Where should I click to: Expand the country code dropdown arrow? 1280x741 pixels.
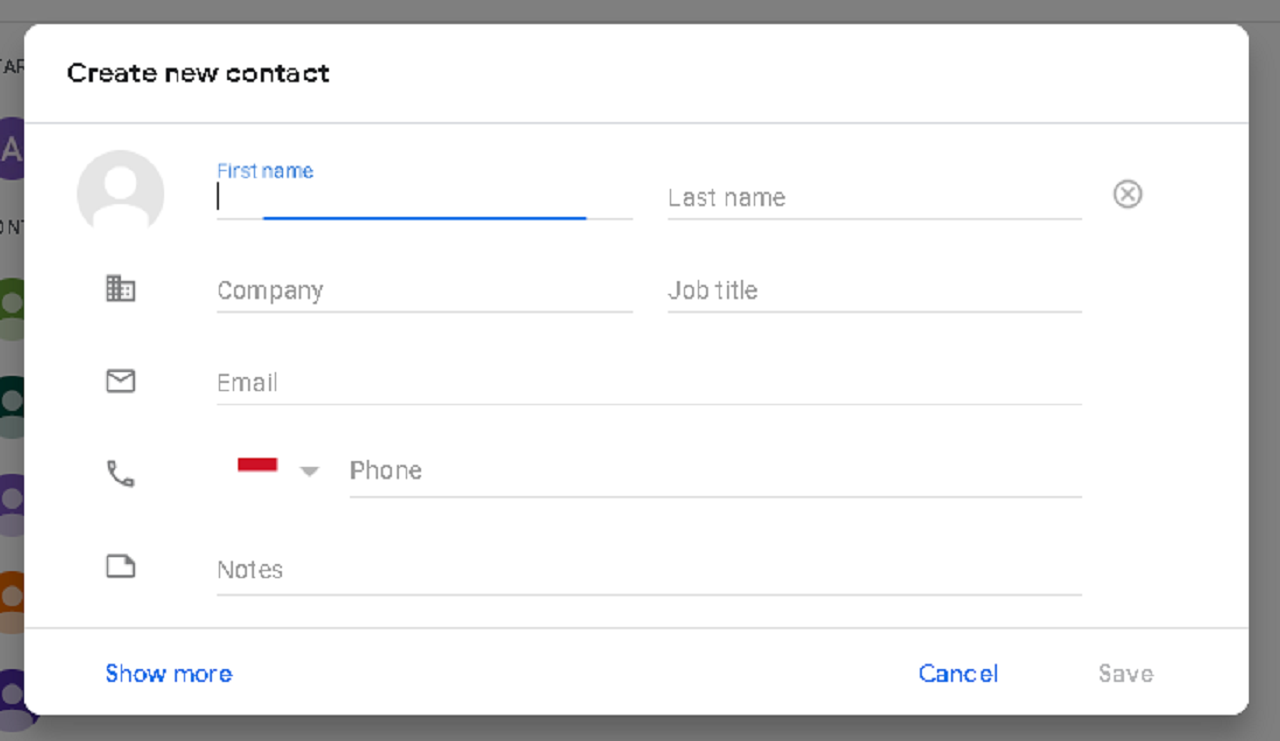click(x=310, y=471)
